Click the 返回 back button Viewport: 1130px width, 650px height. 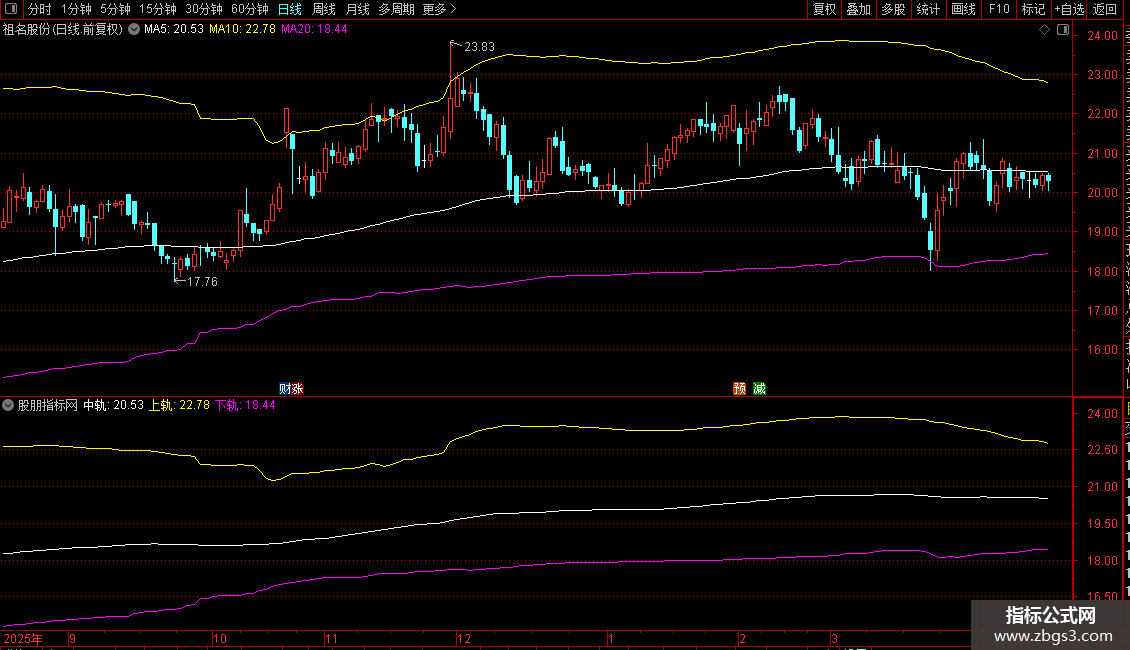[1105, 9]
